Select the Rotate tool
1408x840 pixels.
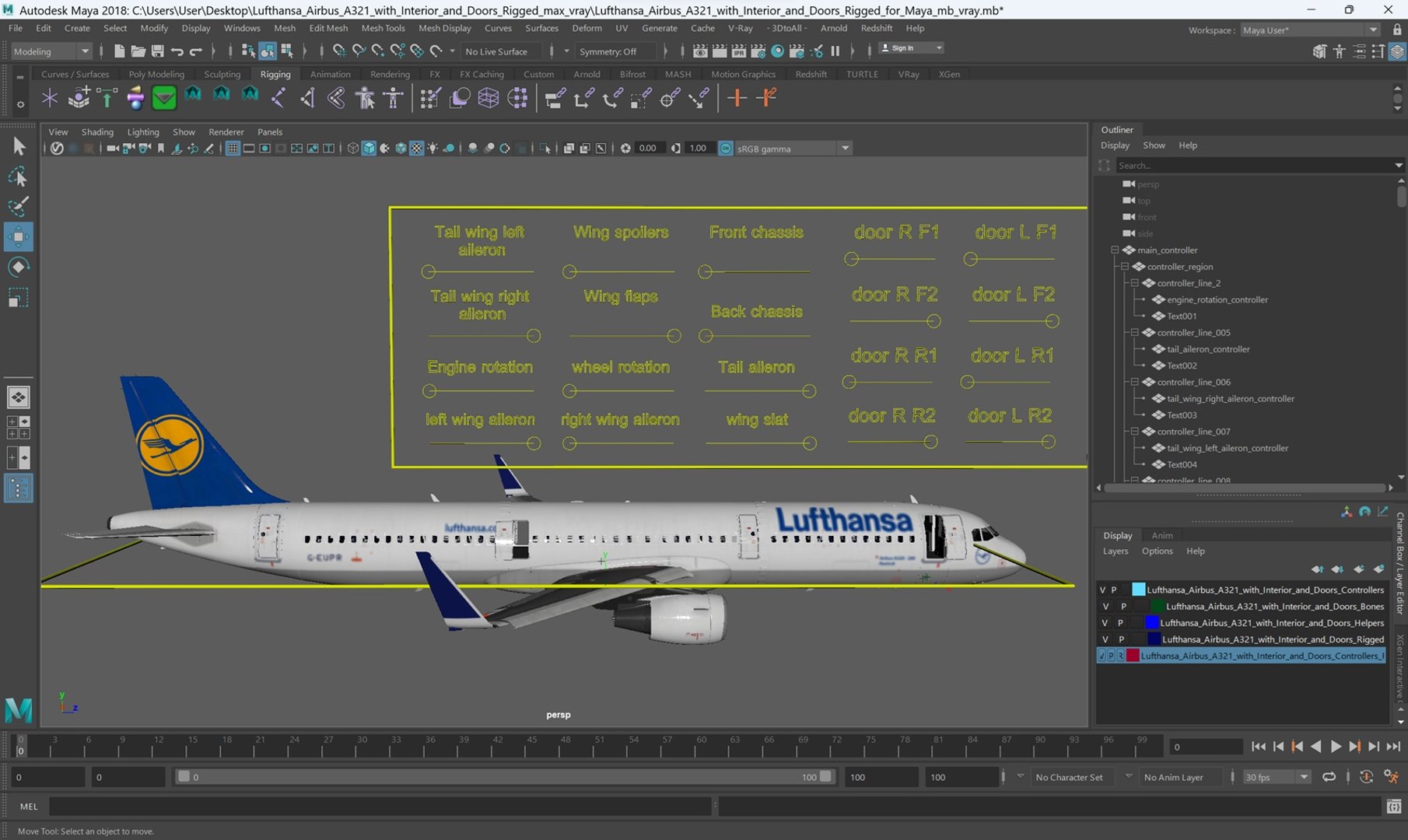(x=19, y=267)
